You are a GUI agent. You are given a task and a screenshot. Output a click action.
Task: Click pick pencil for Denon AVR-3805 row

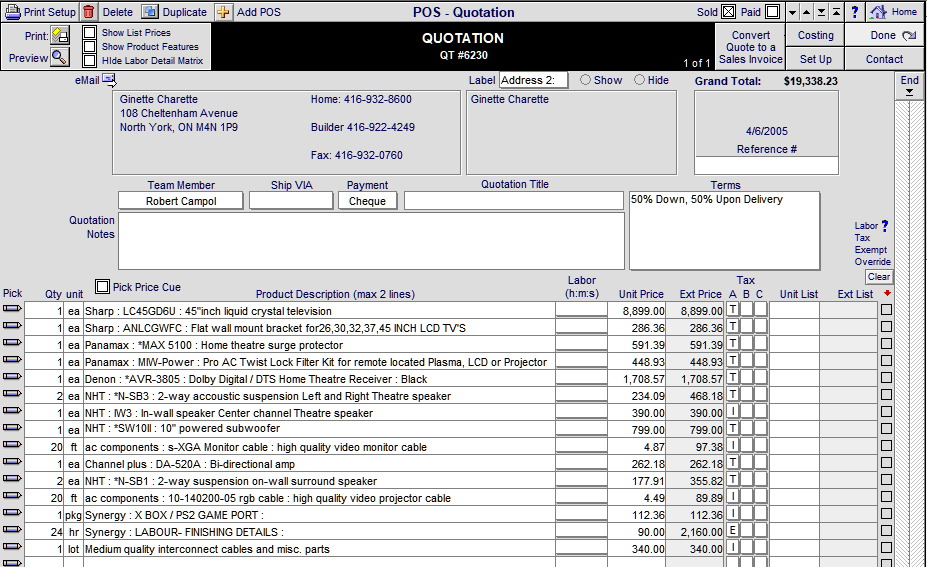pos(12,376)
